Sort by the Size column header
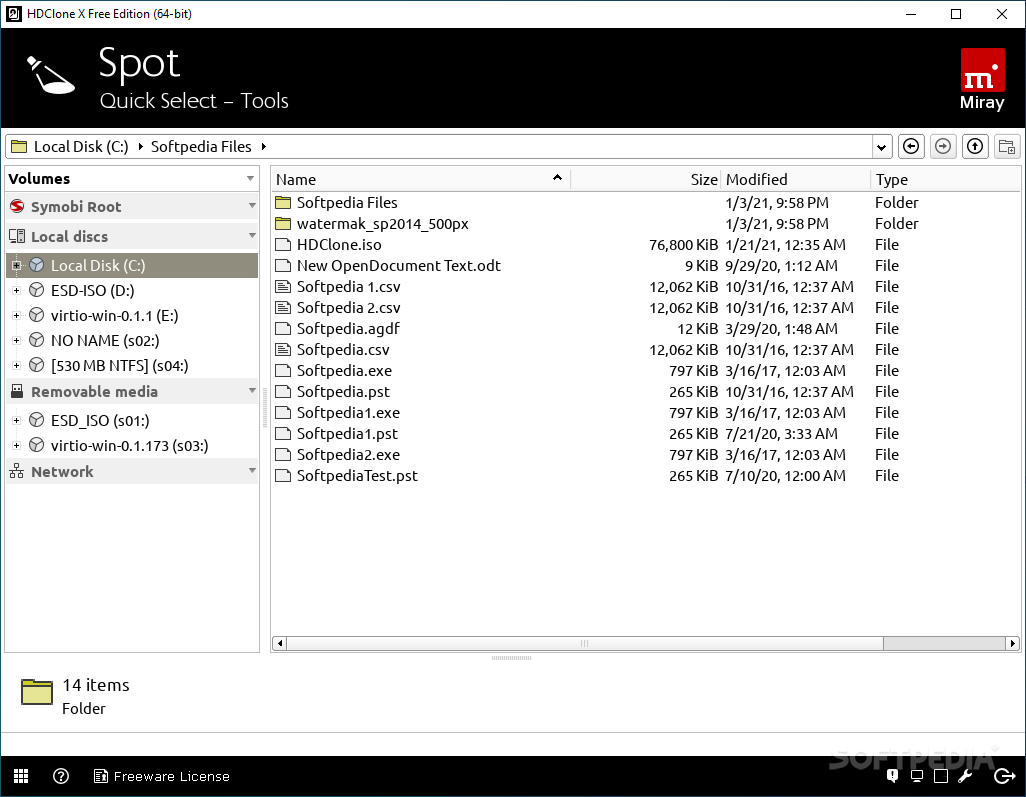1026x797 pixels. [646, 179]
